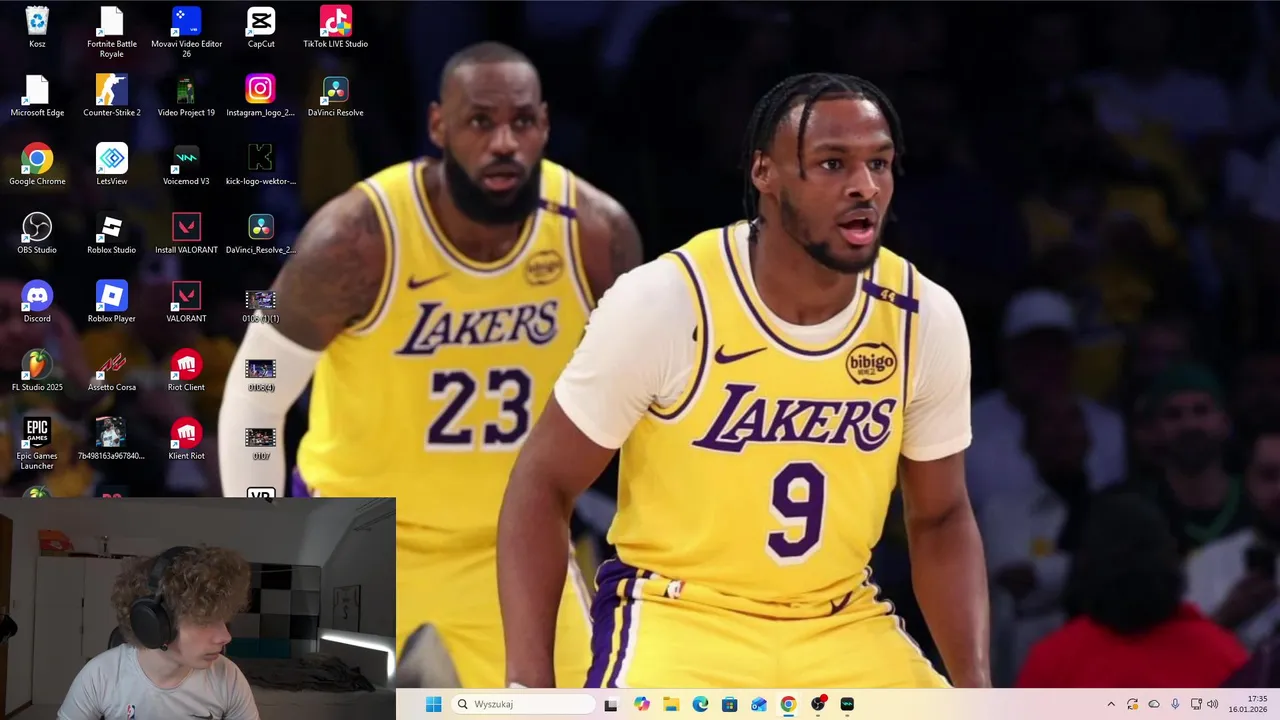
Task: Open the OneDrive cloud tray icon
Action: point(1153,704)
